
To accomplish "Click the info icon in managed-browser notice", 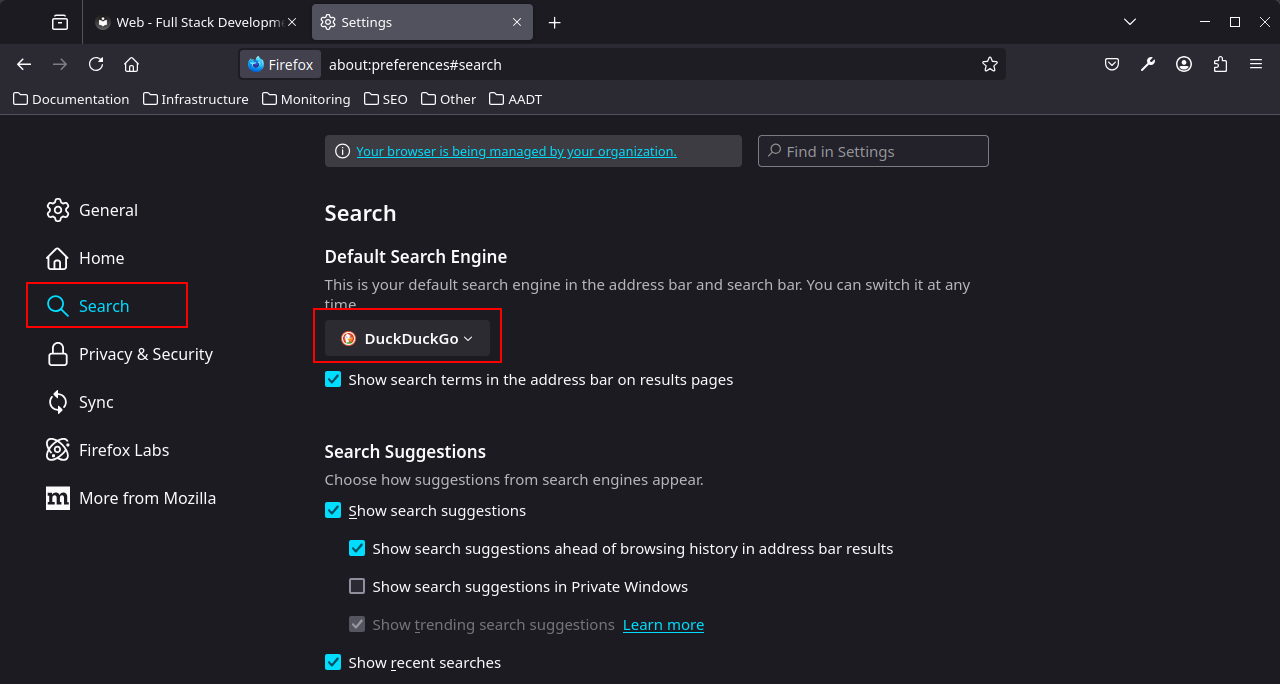I will (x=342, y=151).
